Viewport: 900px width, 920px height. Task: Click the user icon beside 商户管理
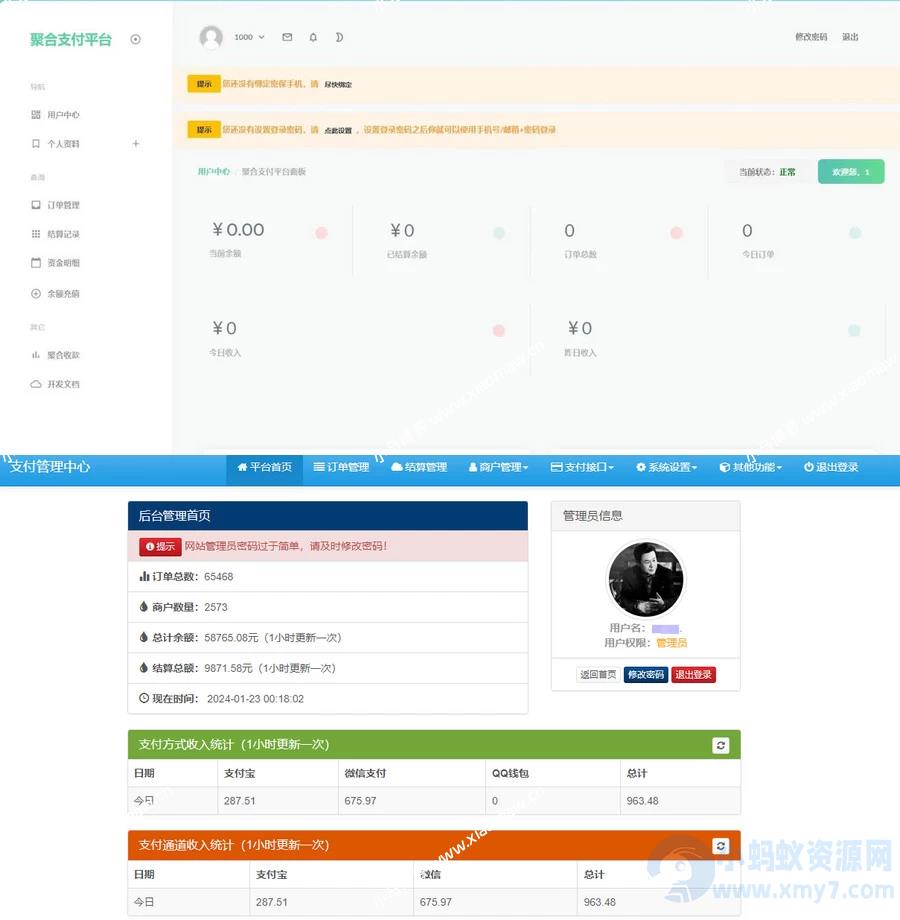click(472, 467)
